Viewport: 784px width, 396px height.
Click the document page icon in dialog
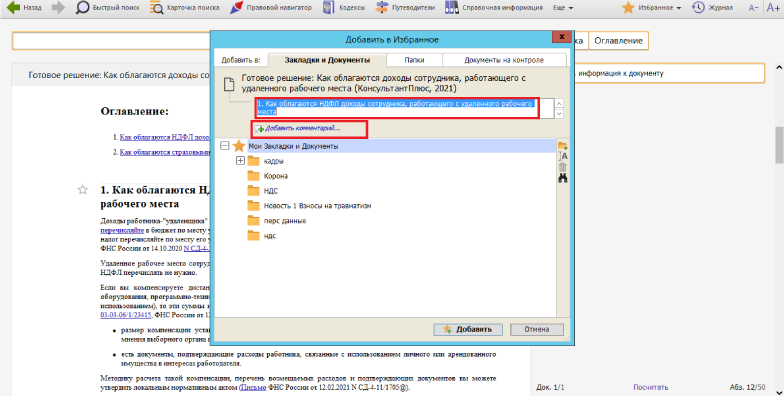coord(229,84)
